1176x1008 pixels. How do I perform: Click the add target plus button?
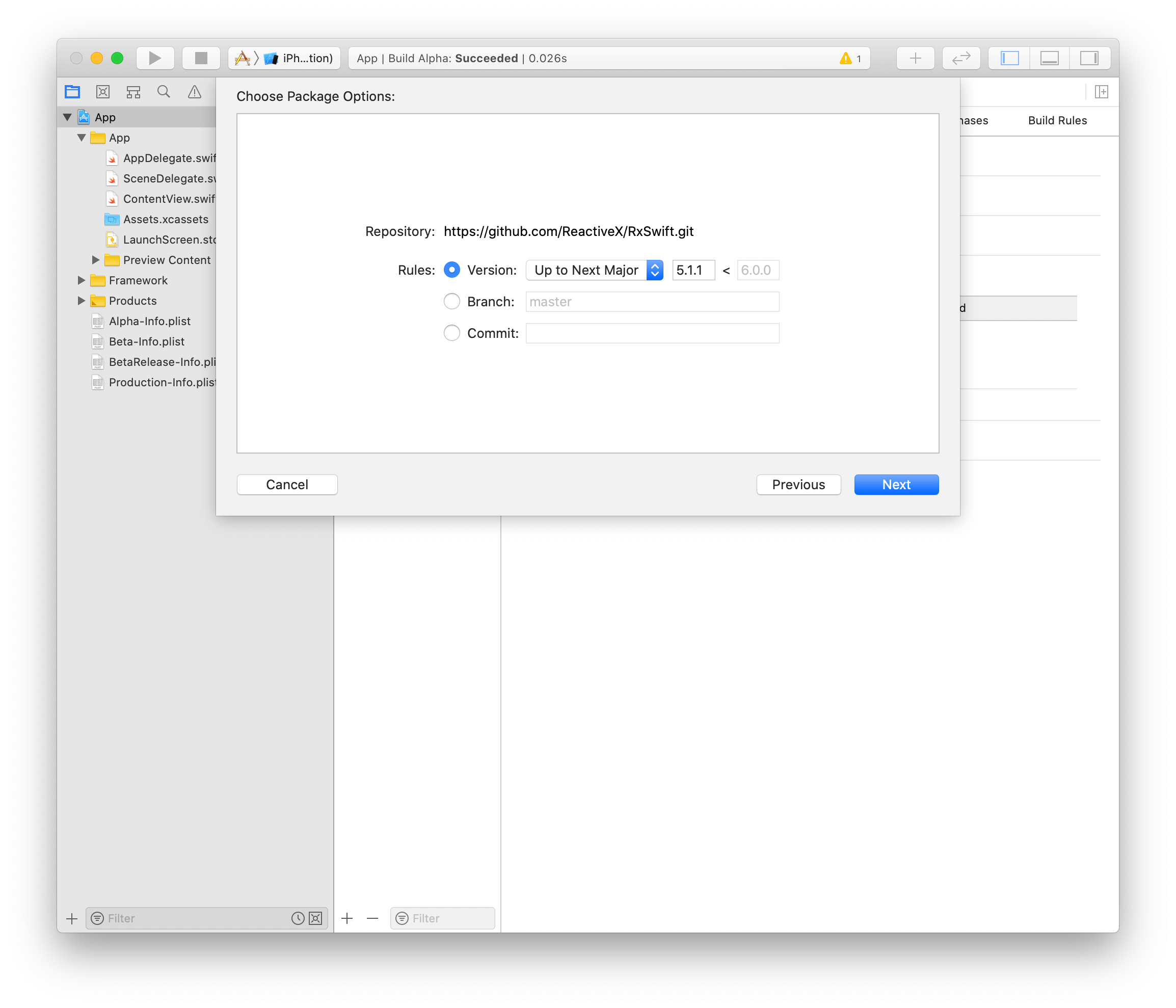(348, 919)
